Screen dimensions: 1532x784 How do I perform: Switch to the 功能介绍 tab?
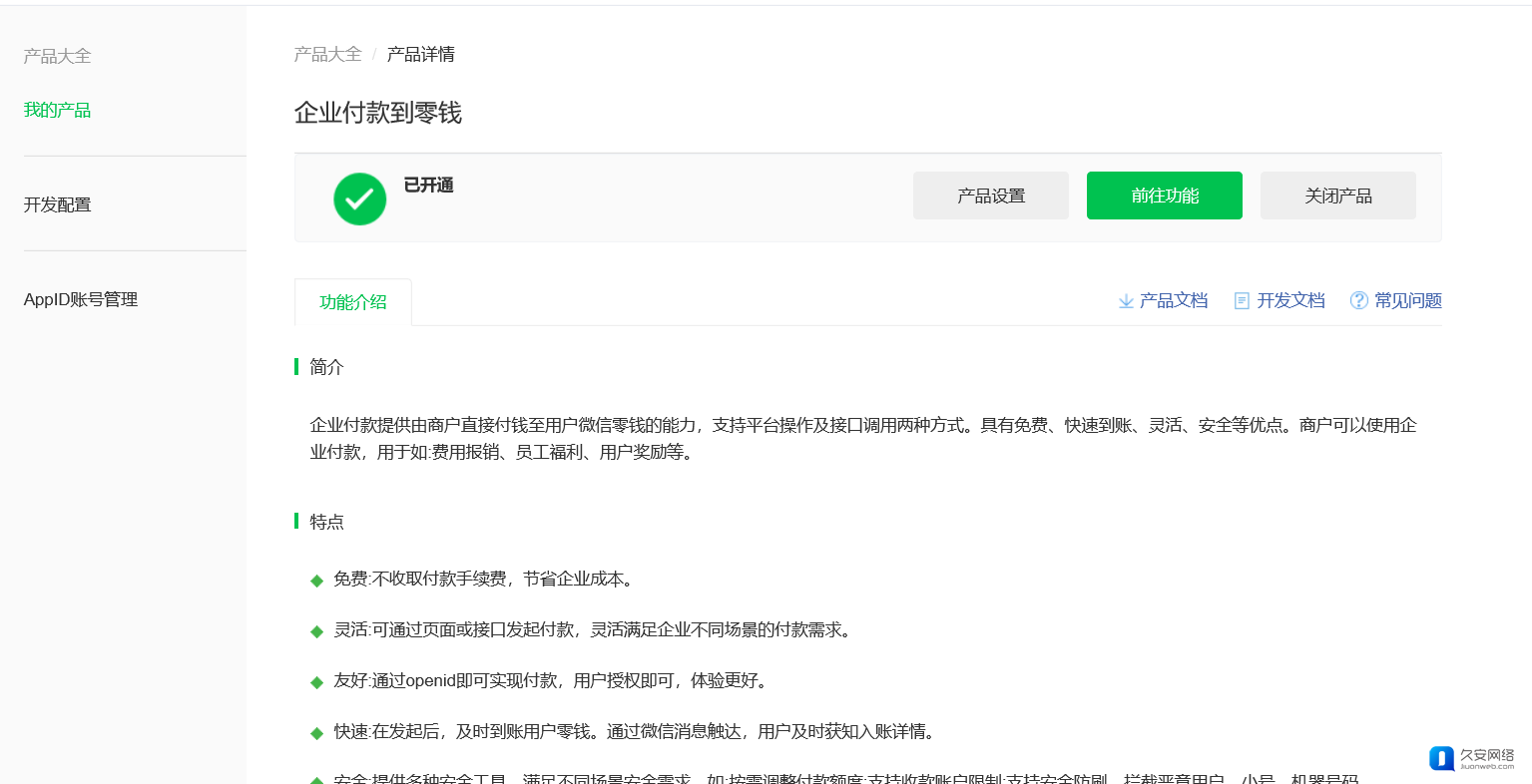point(353,302)
